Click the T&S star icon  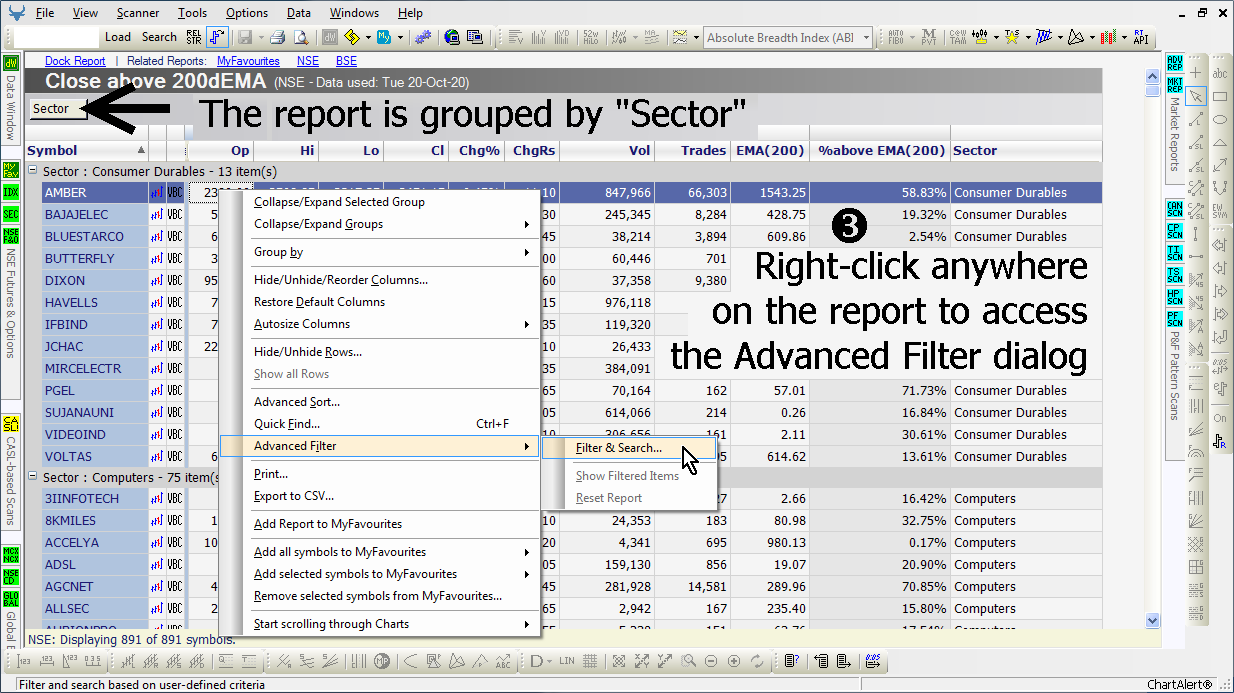point(1013,37)
